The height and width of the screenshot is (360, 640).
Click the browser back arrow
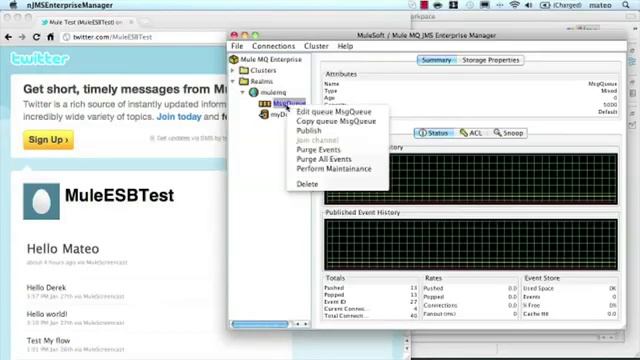[9, 37]
